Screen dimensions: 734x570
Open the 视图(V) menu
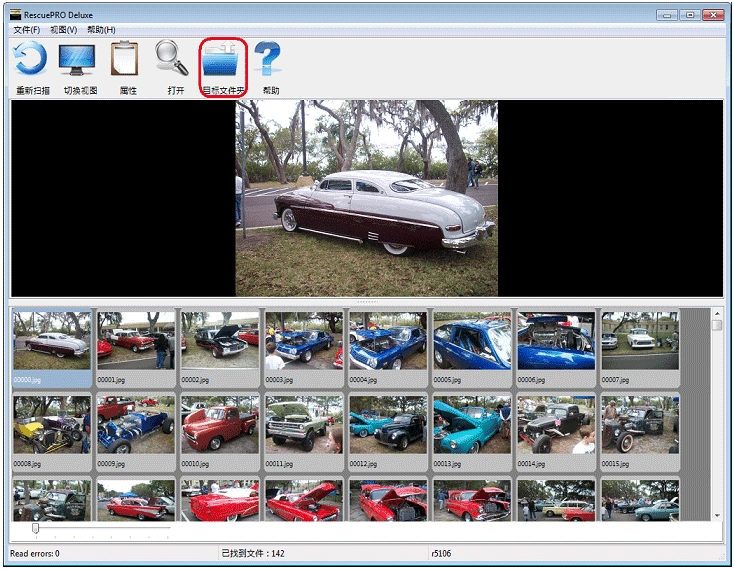click(63, 30)
